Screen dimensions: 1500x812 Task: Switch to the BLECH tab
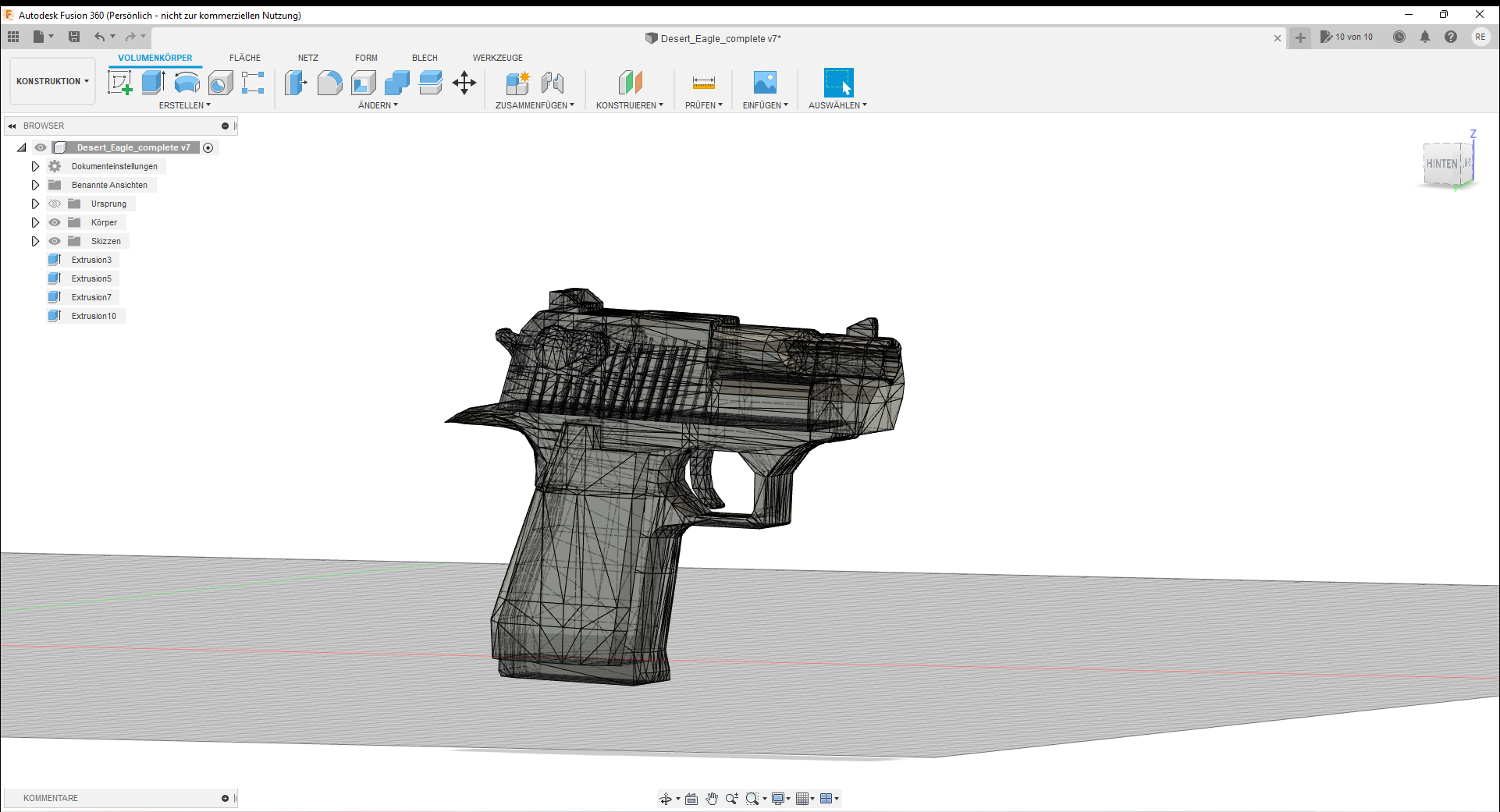point(425,57)
